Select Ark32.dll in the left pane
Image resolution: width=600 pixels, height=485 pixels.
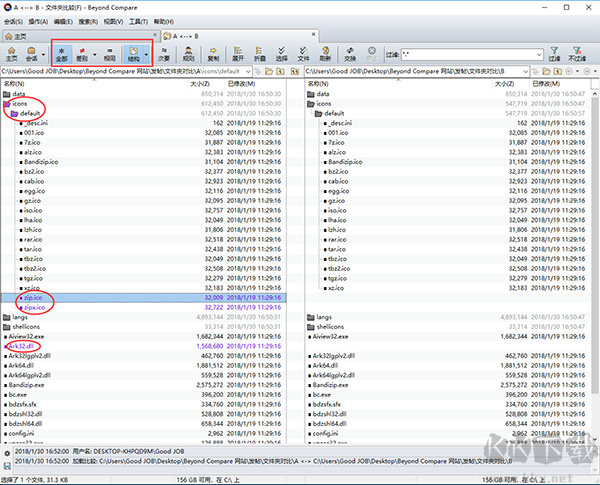point(143,346)
